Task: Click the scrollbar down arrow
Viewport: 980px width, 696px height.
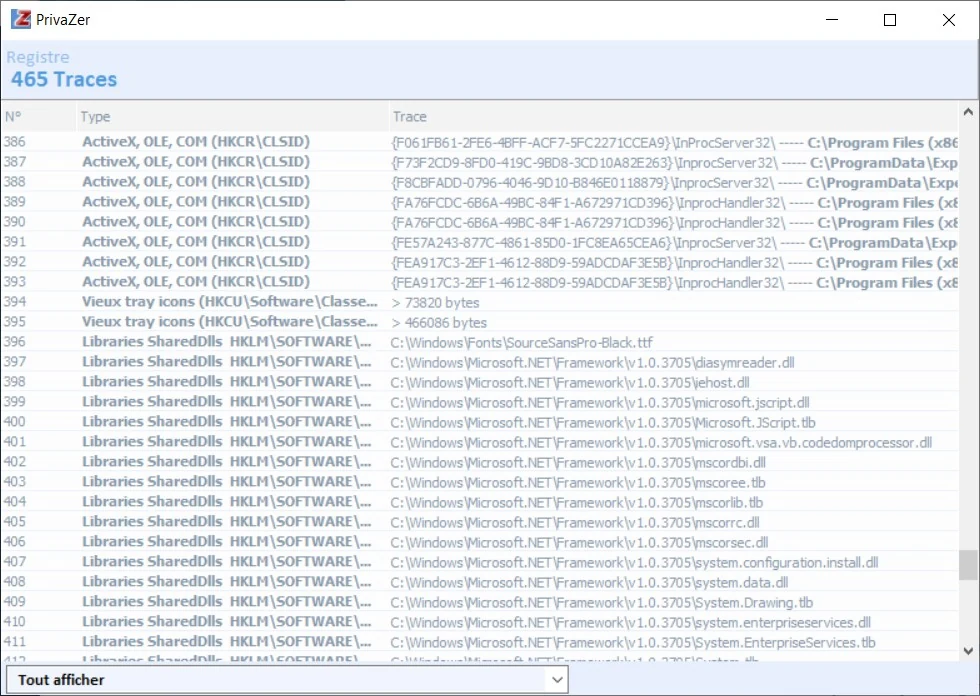Action: pos(968,651)
